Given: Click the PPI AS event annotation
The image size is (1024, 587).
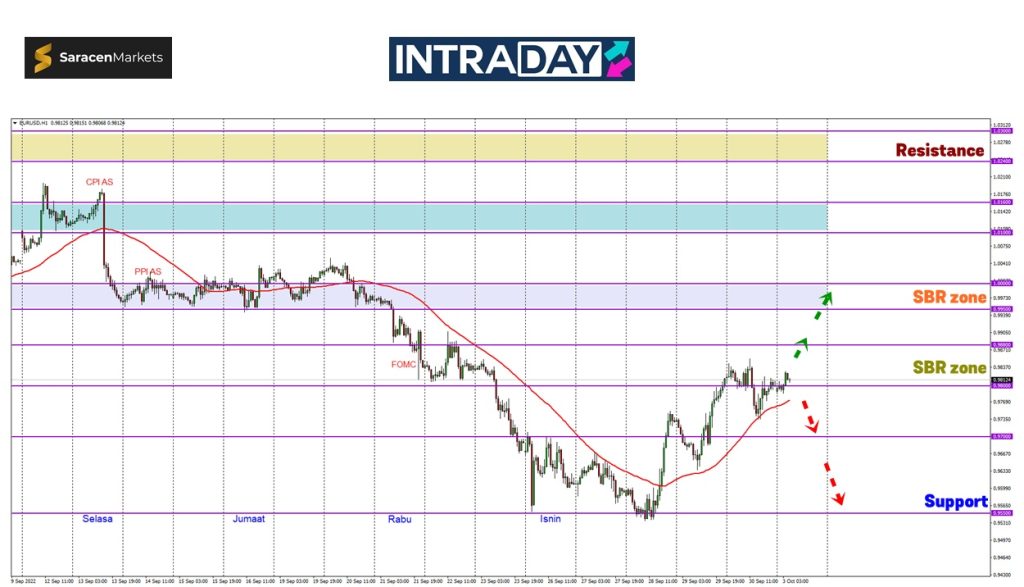Looking at the screenshot, I should (x=149, y=272).
